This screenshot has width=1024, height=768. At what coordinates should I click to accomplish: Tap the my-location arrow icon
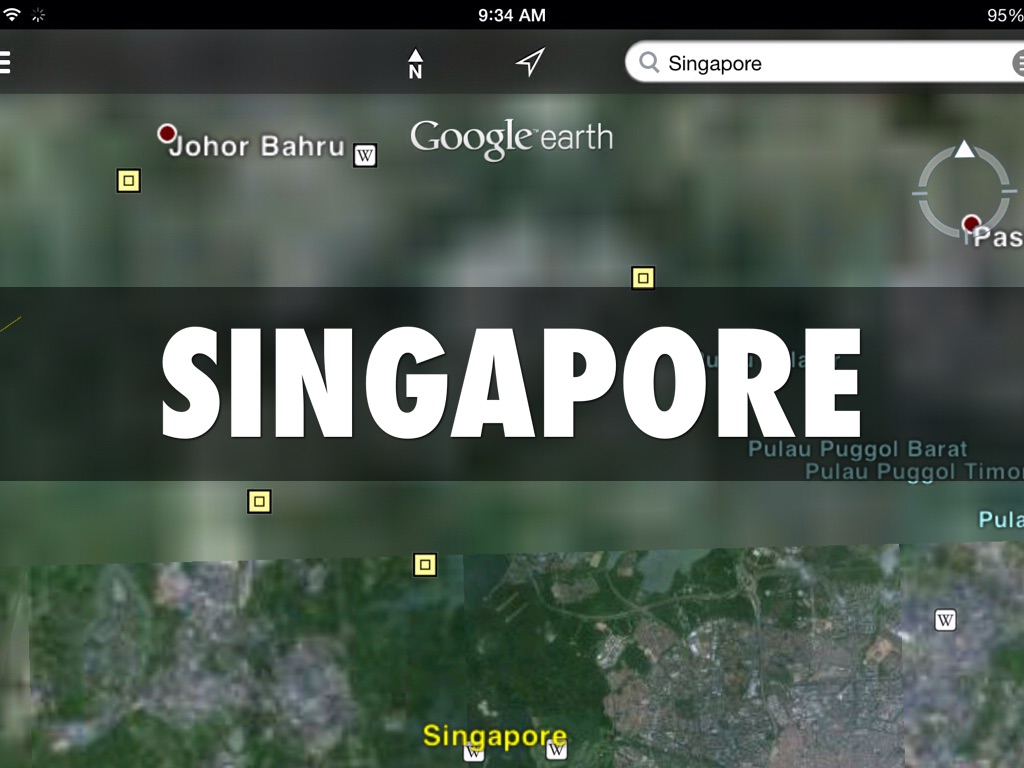(530, 63)
